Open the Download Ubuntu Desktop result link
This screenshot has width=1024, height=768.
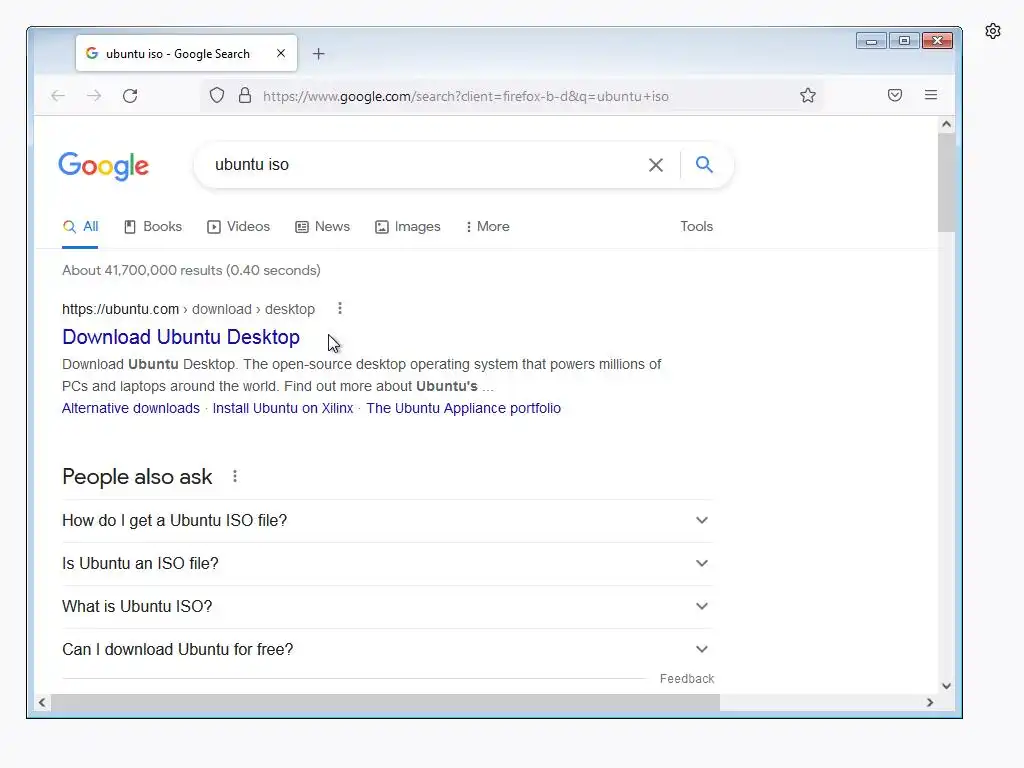coord(181,337)
